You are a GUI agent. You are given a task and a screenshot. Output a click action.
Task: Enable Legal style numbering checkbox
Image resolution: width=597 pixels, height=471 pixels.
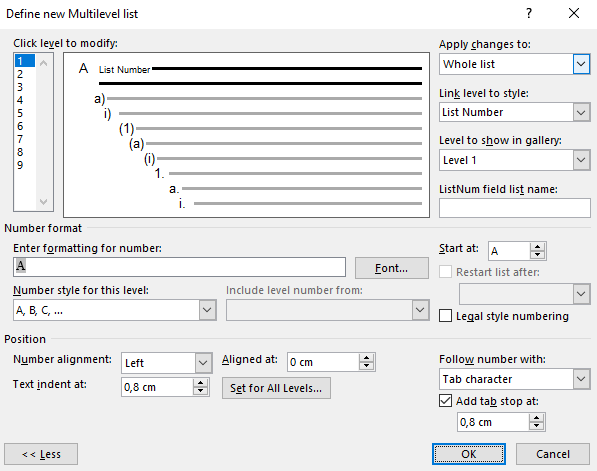coord(445,316)
